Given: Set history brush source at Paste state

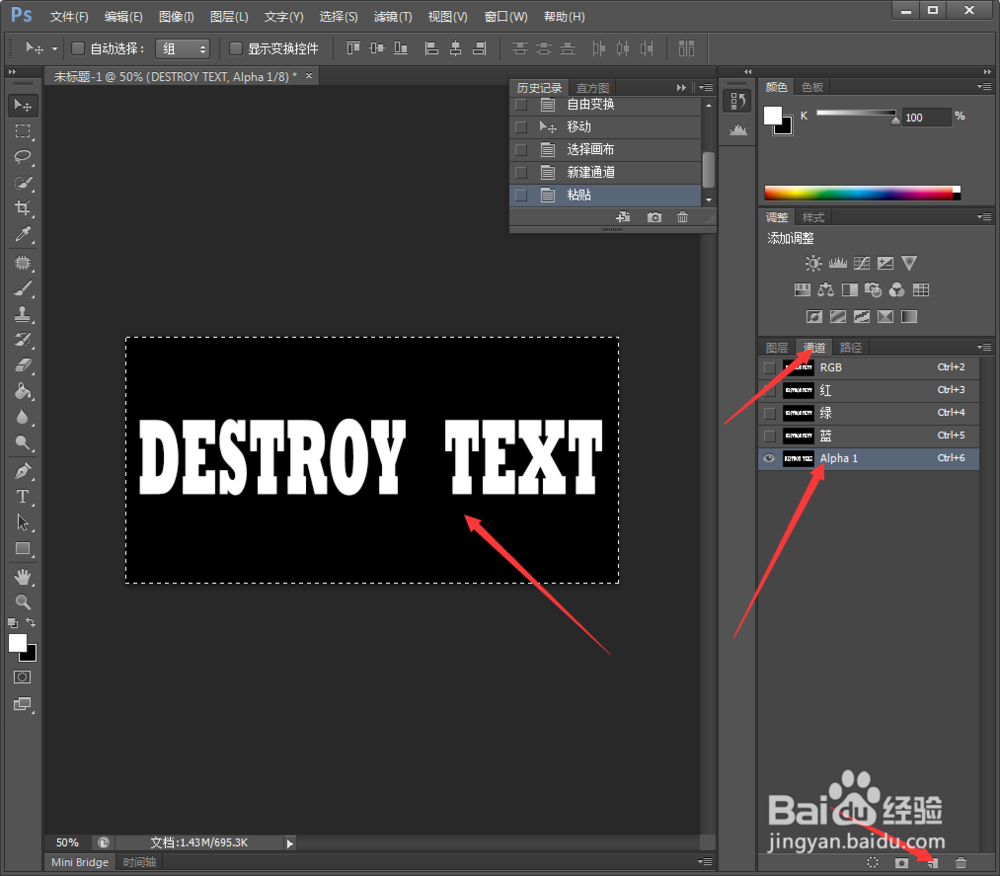Looking at the screenshot, I should (521, 195).
